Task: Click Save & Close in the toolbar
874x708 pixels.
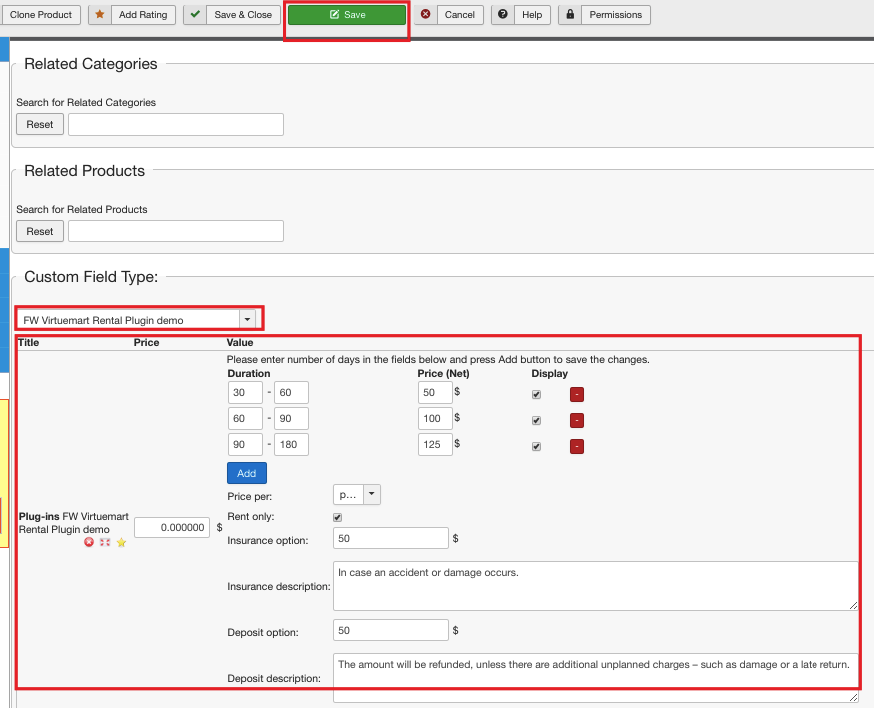Action: [232, 15]
